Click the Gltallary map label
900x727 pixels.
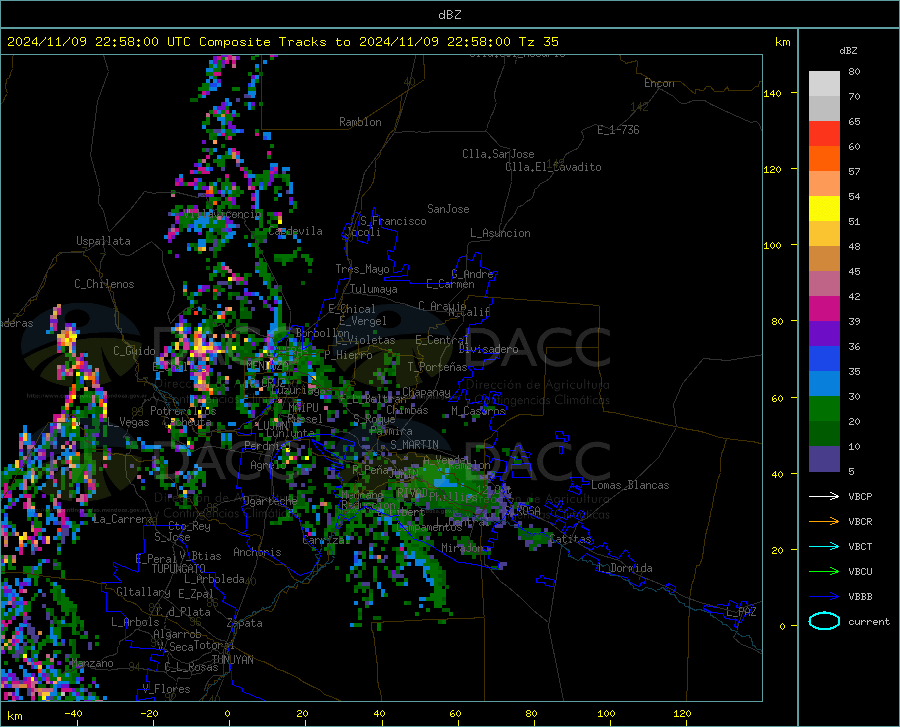[143, 592]
